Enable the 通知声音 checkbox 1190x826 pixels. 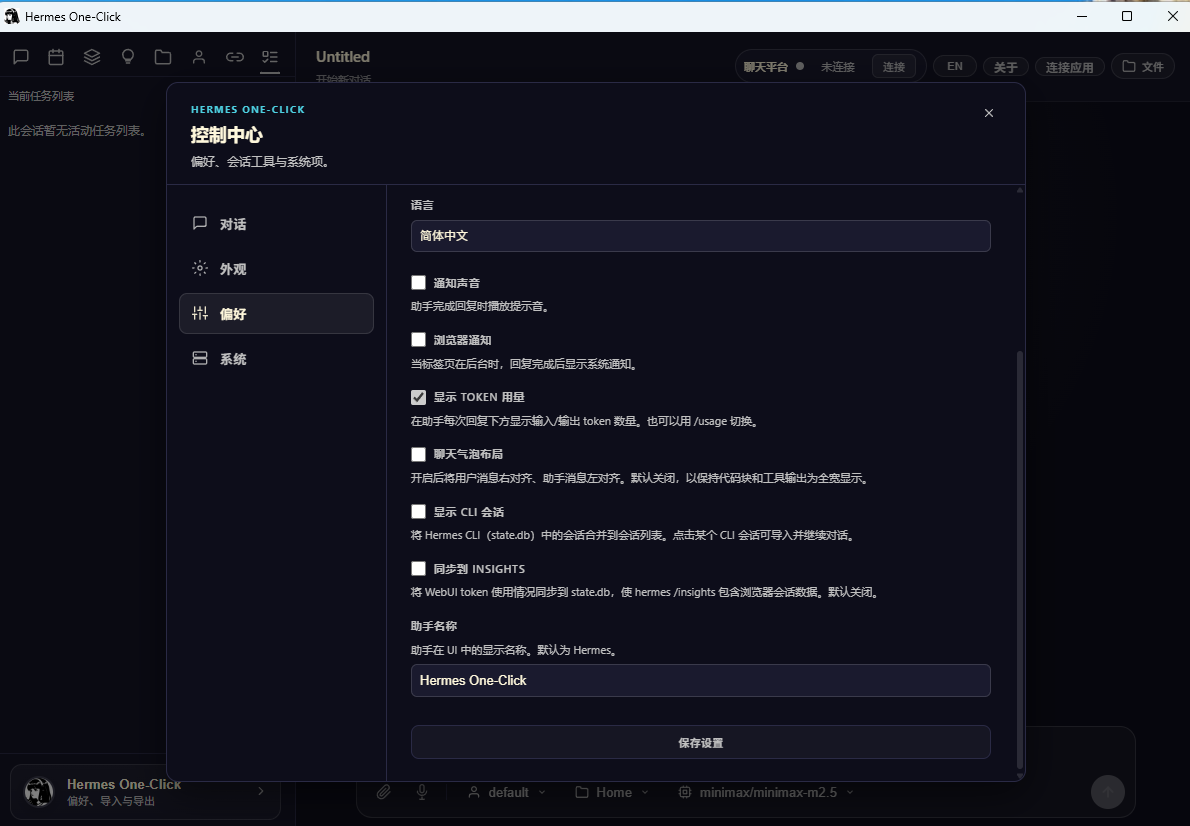click(418, 282)
